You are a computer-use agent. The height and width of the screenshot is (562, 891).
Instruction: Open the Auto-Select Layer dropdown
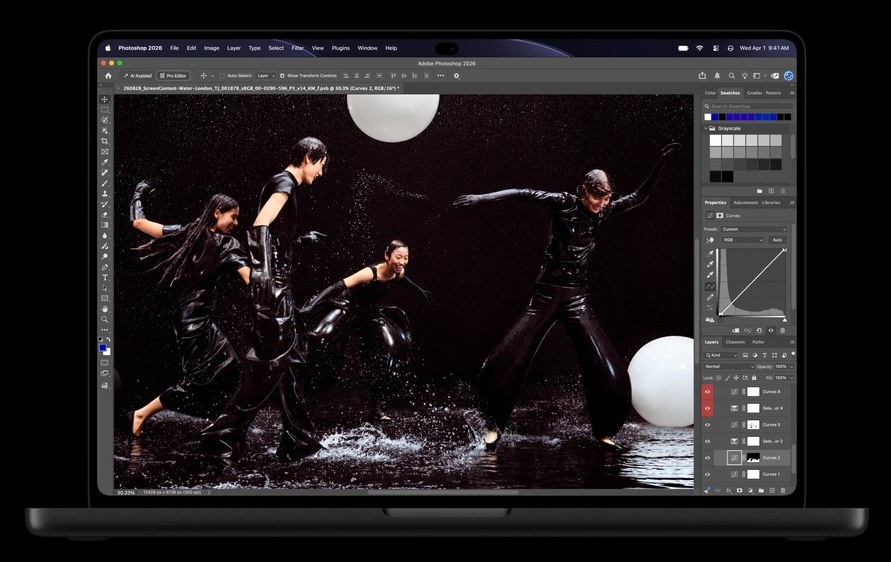265,76
